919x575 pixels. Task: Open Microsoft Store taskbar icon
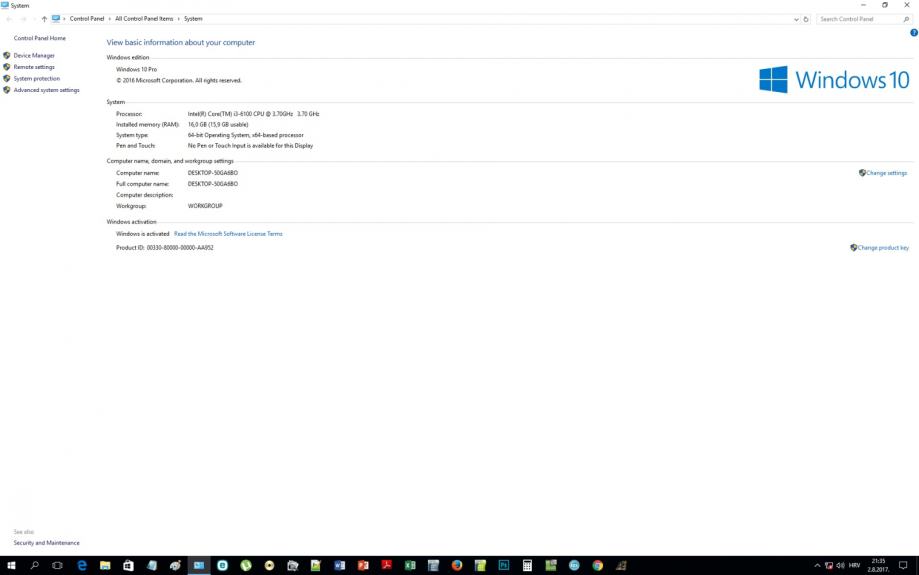click(x=128, y=566)
